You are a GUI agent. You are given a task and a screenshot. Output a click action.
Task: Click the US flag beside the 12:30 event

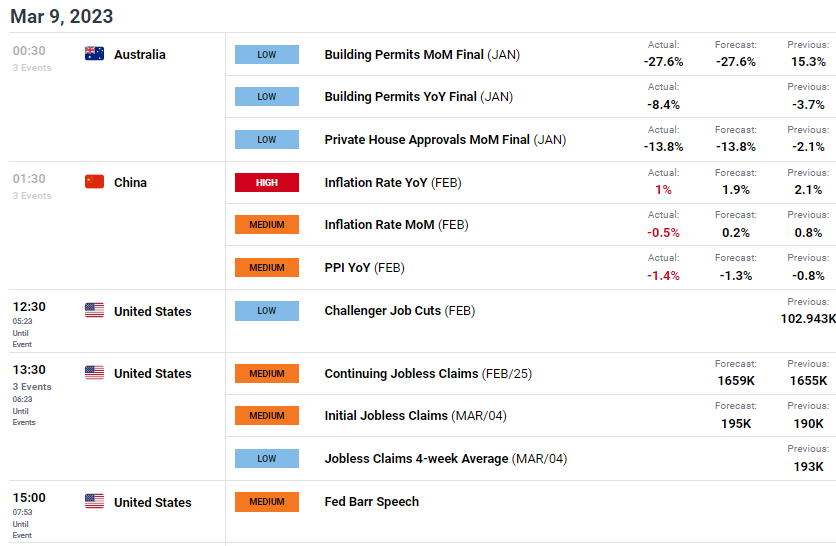[x=95, y=311]
